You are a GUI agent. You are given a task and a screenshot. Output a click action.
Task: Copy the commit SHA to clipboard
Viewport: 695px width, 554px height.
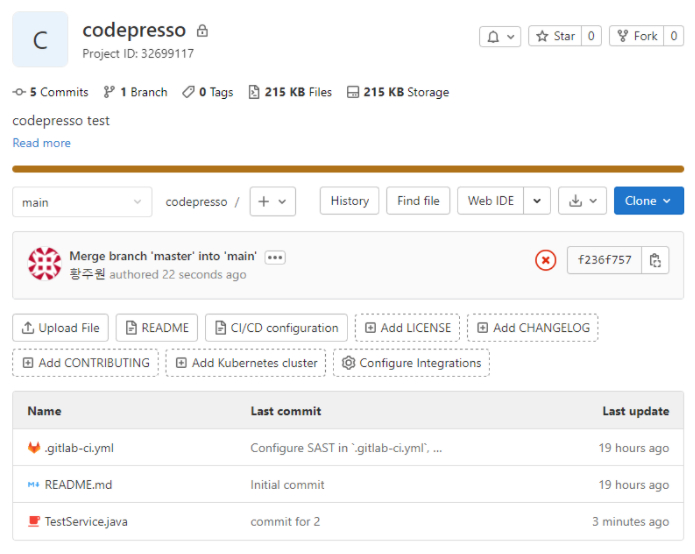tap(655, 260)
